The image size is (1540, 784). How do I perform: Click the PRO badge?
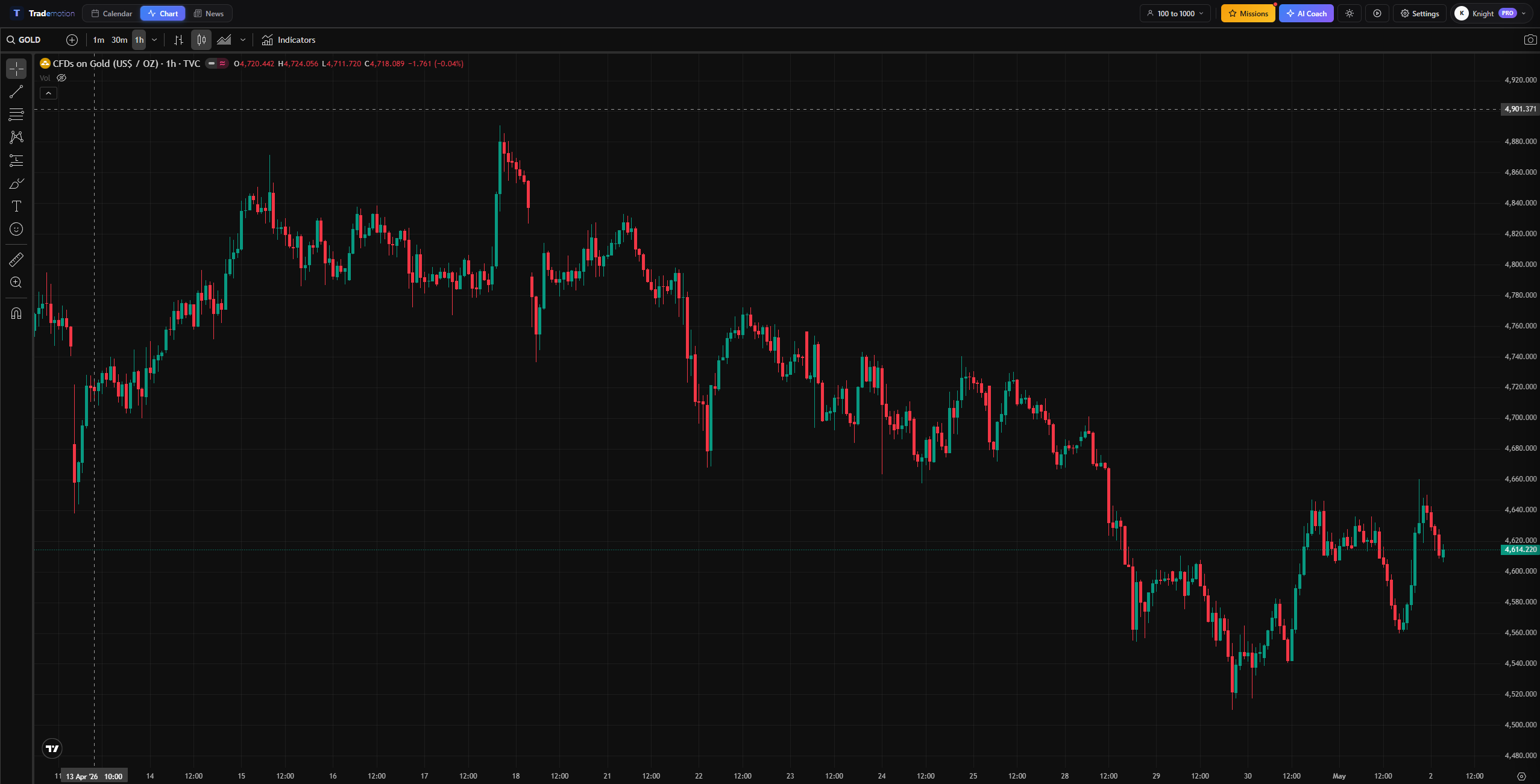click(x=1507, y=13)
